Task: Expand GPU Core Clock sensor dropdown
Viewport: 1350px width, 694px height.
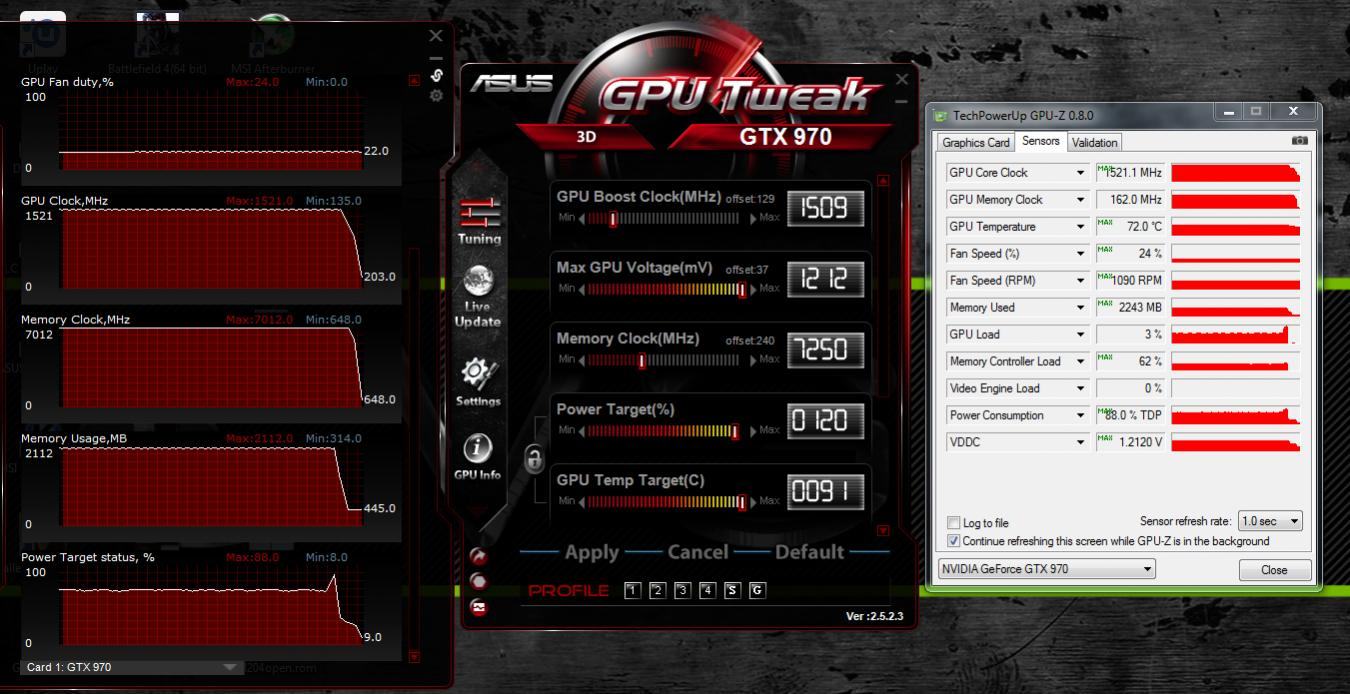Action: pyautogui.click(x=1080, y=173)
